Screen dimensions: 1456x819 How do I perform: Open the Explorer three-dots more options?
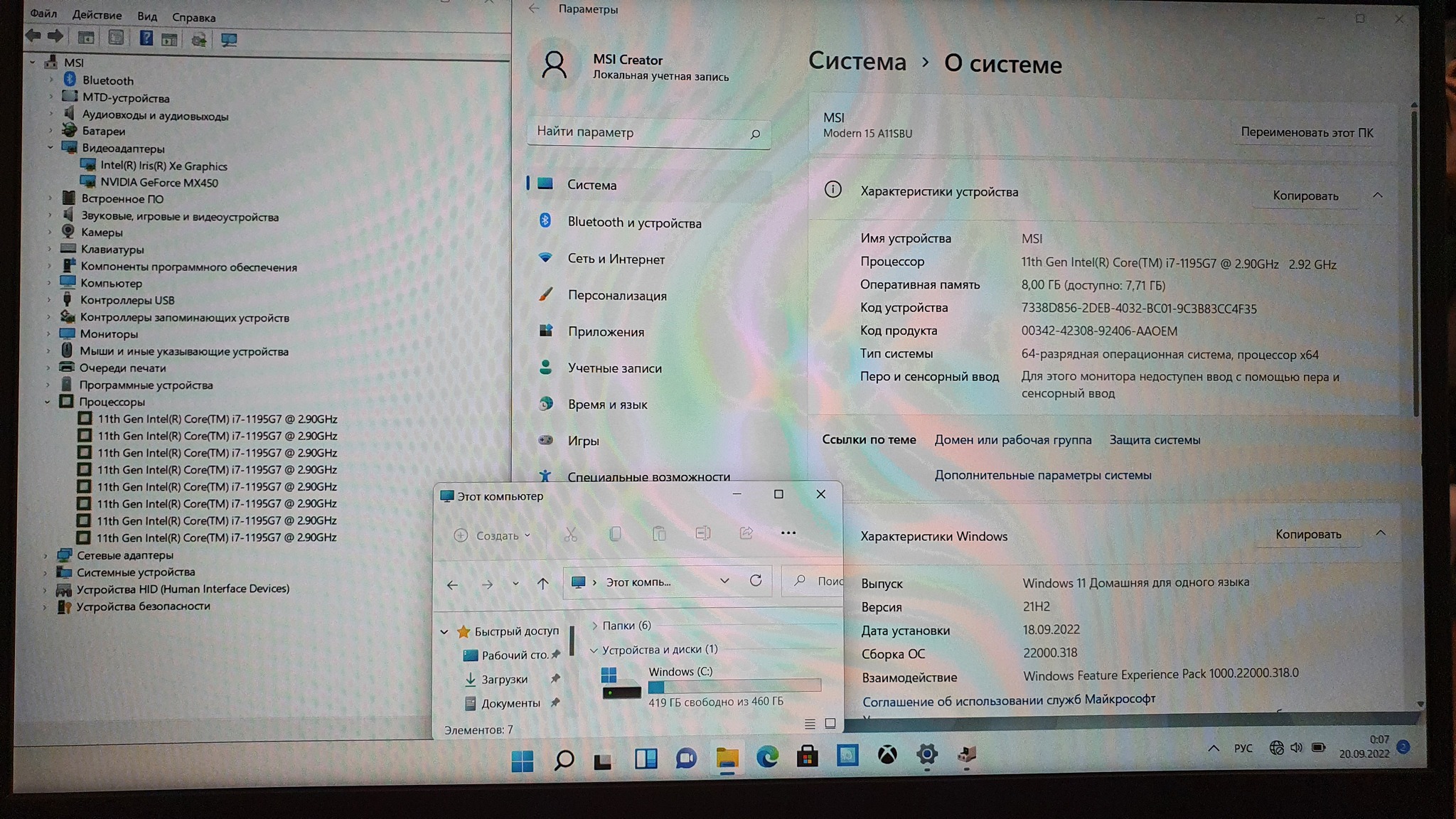coord(788,532)
